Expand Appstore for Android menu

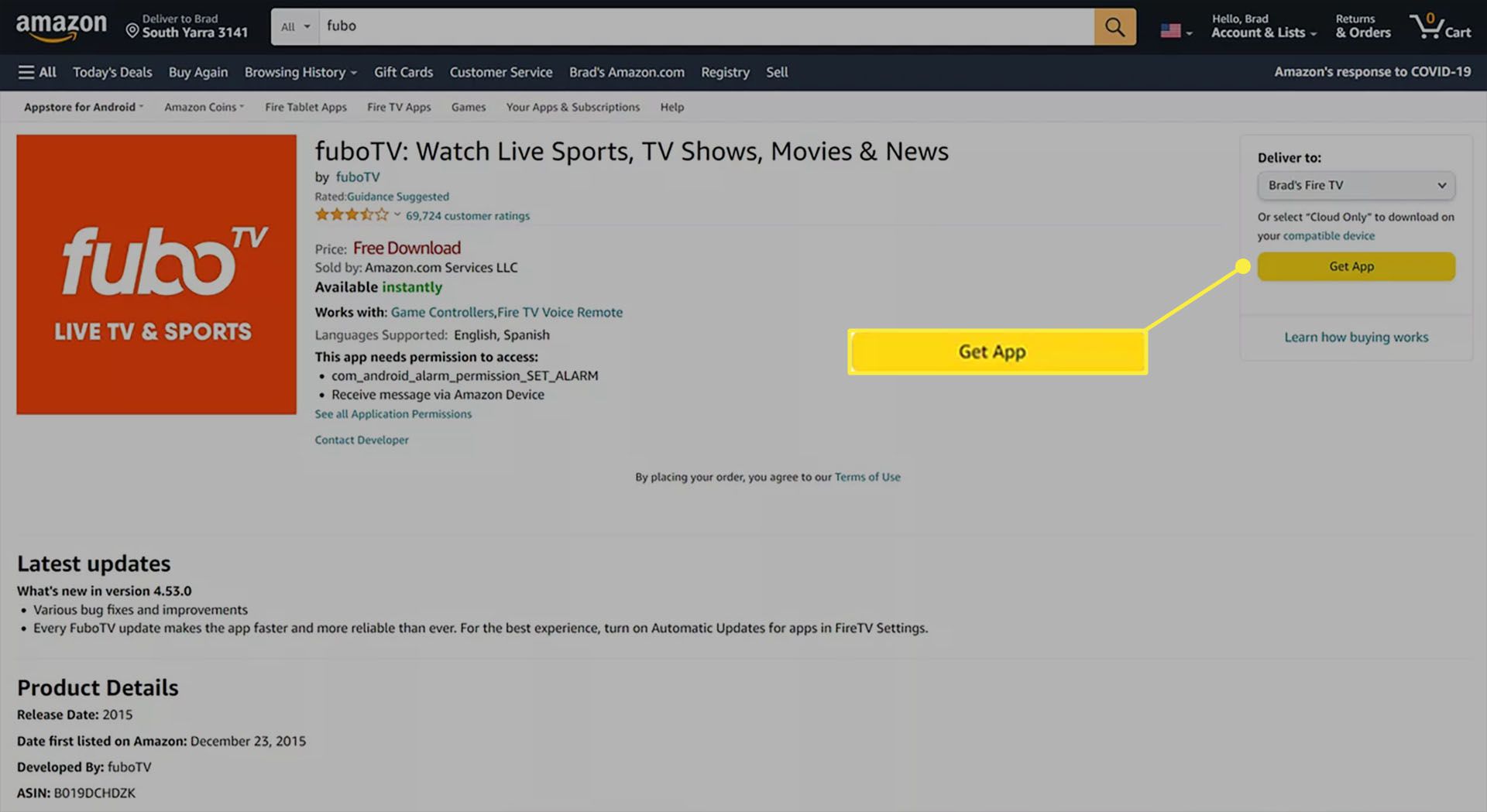84,107
